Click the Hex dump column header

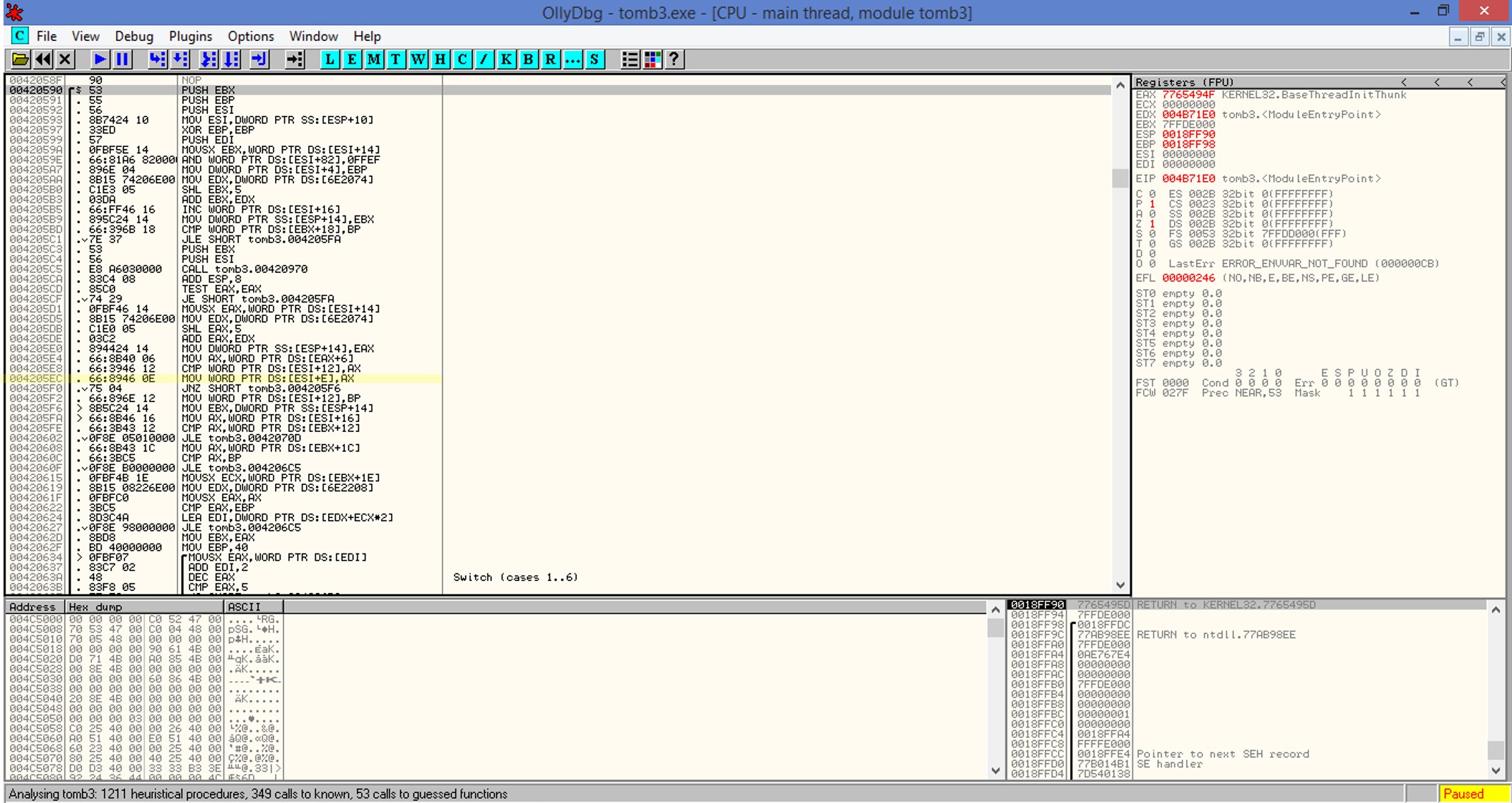(x=144, y=606)
